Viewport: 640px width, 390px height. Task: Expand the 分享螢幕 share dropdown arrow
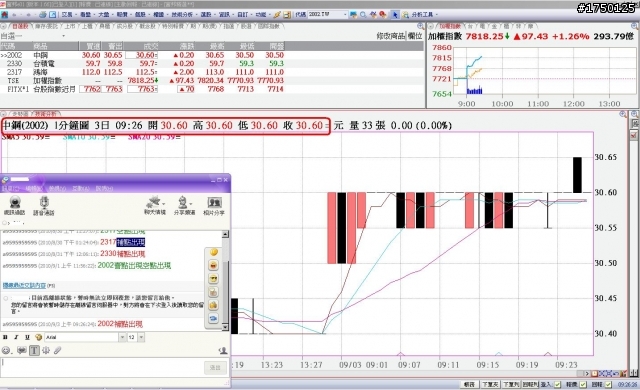pos(191,203)
